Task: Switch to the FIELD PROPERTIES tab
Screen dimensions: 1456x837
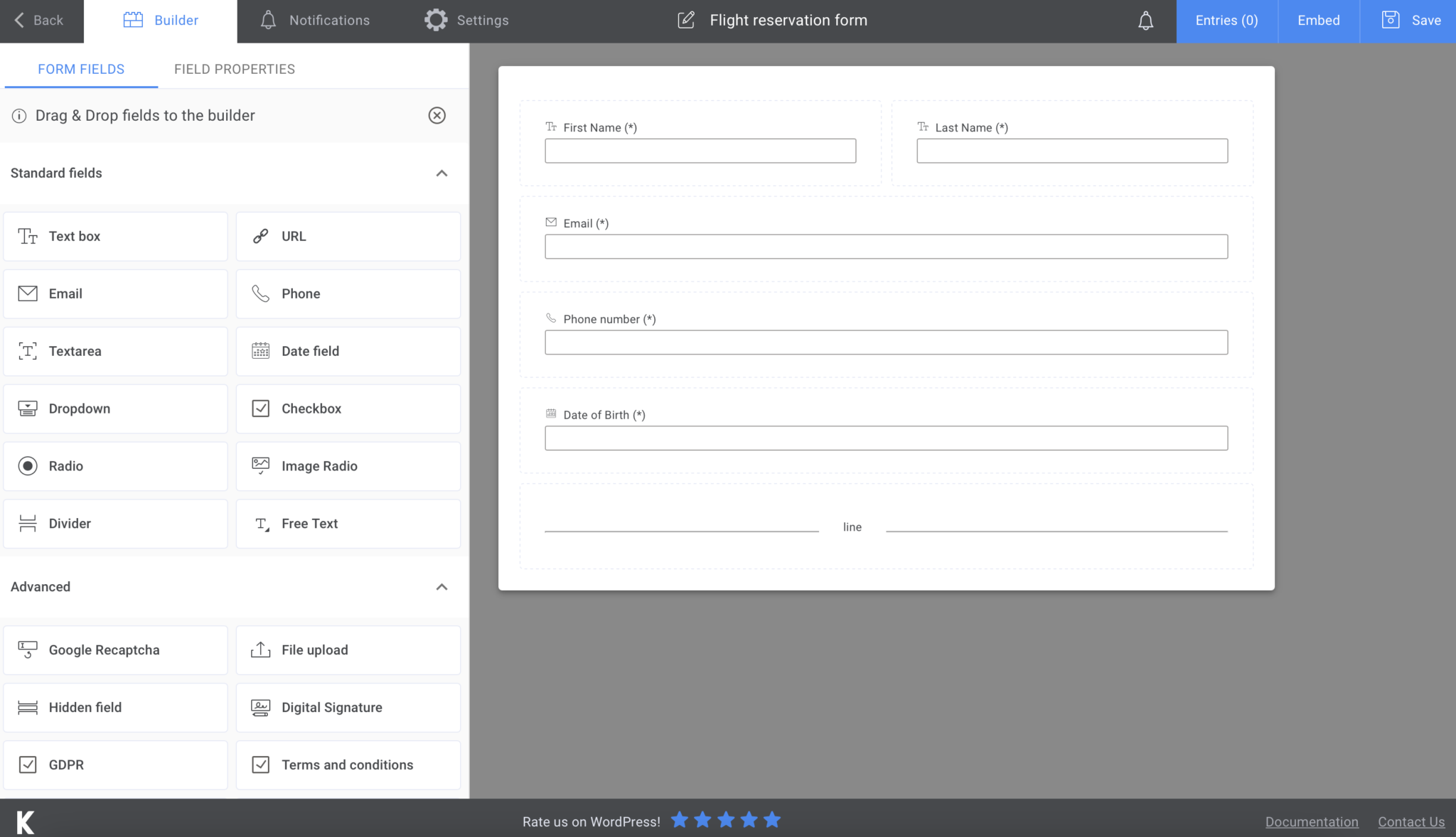Action: tap(234, 68)
